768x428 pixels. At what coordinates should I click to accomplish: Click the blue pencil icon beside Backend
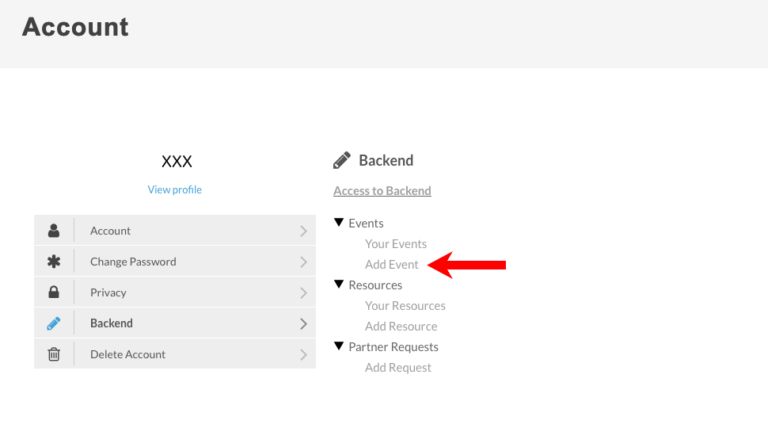point(54,324)
